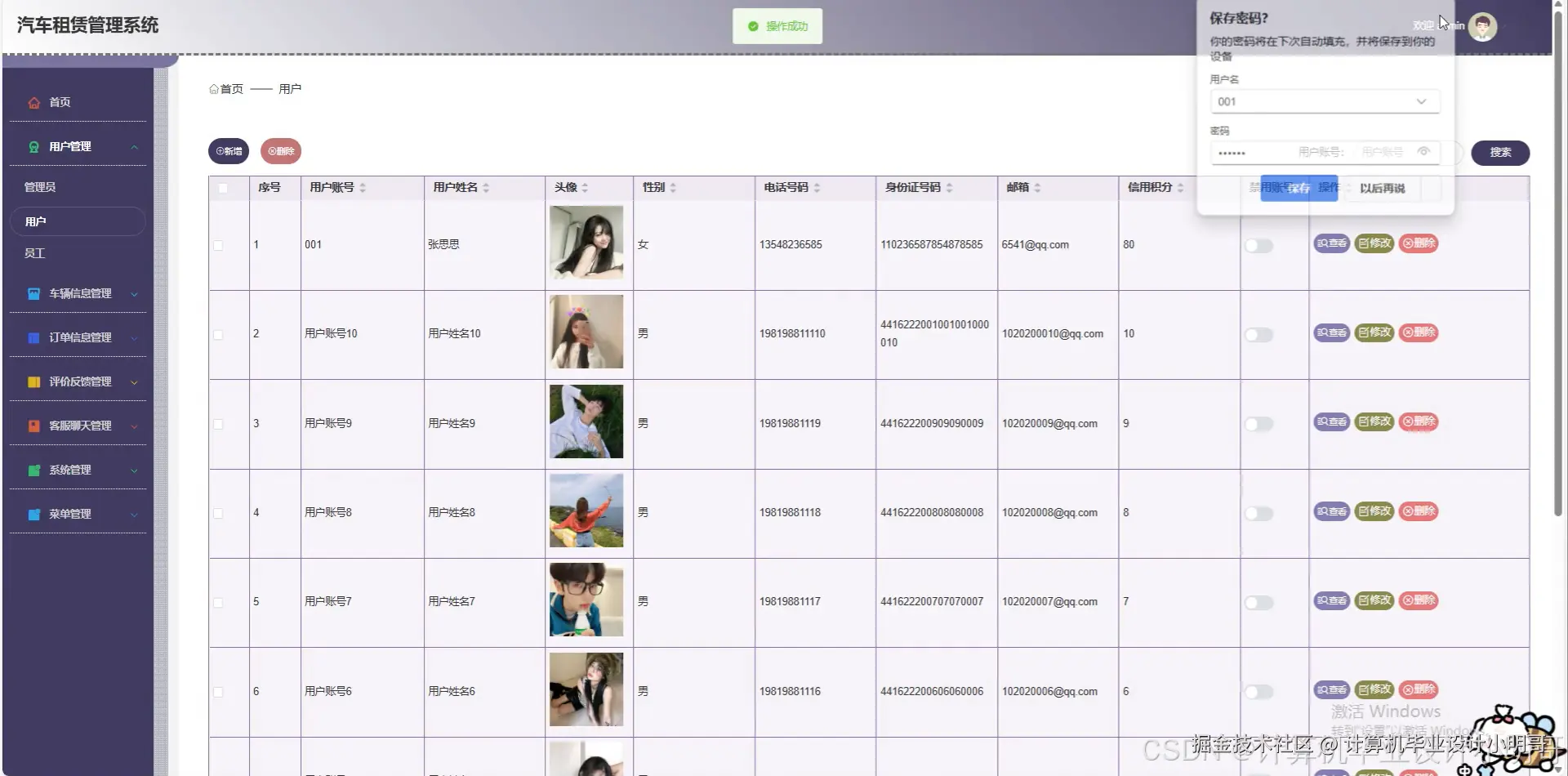Edit the user 张思思 row

(x=1374, y=243)
